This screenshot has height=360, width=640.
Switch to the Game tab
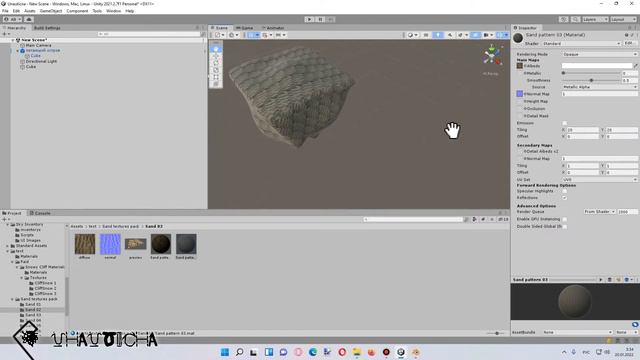point(244,28)
